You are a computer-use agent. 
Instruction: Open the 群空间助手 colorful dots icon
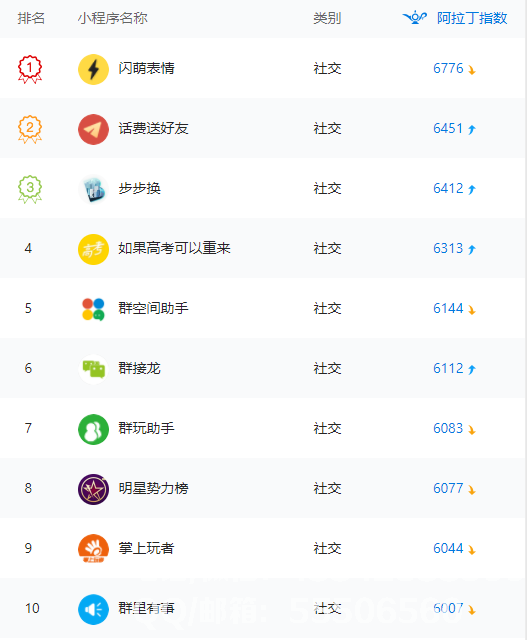tap(93, 309)
